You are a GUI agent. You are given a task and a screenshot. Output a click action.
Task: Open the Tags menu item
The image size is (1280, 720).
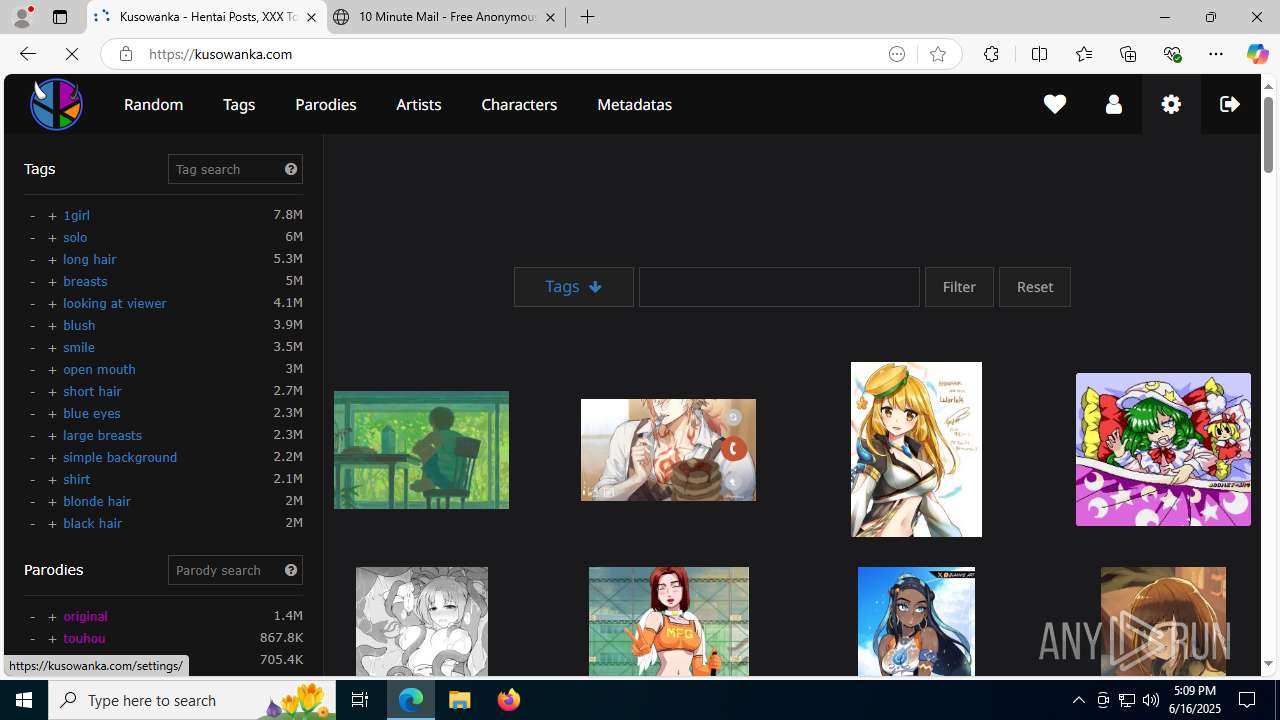click(x=239, y=104)
